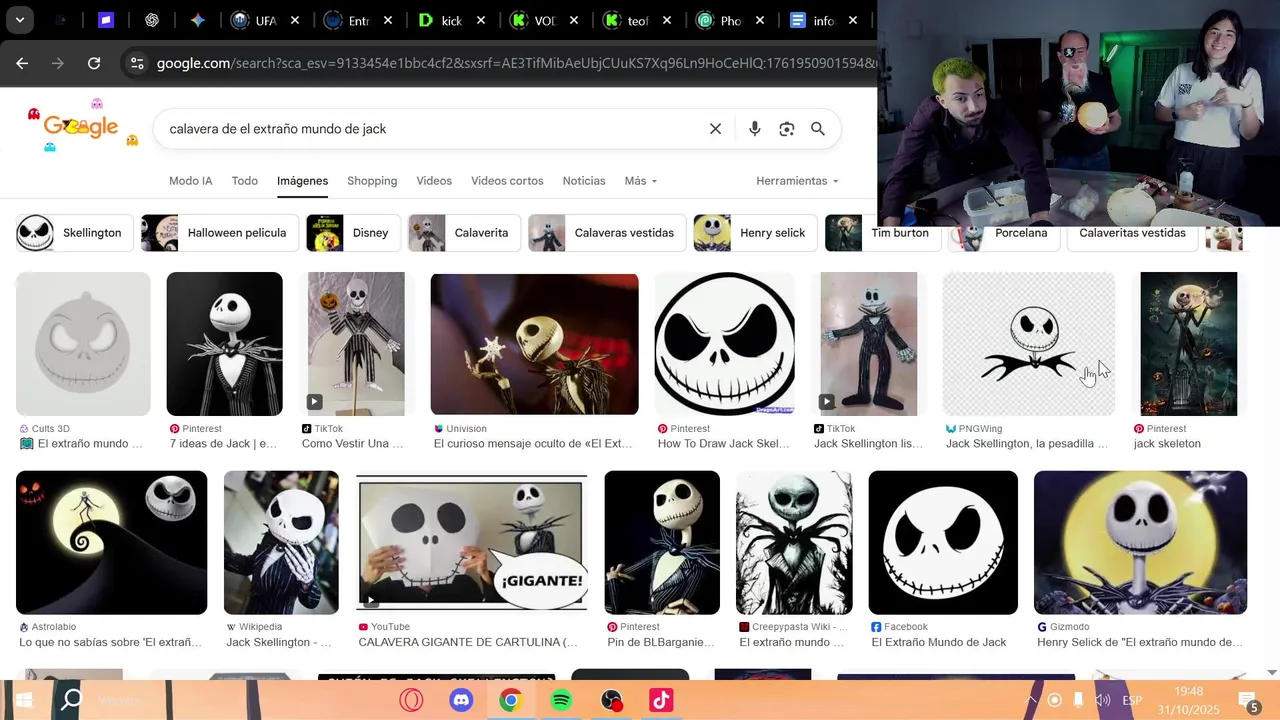1280x720 pixels.
Task: Submit search with the magnifying glass
Action: click(818, 129)
